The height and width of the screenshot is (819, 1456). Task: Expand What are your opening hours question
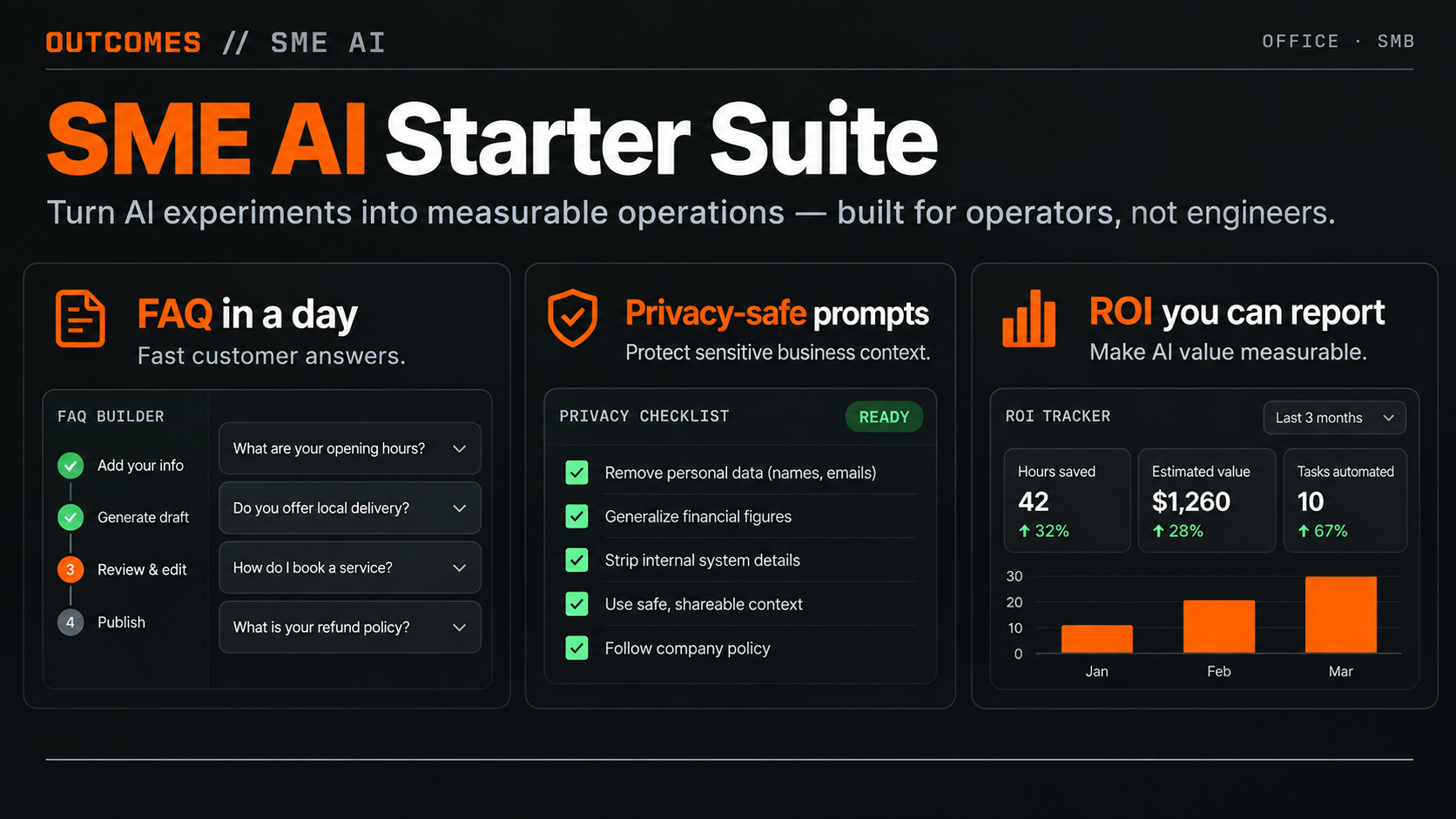coord(350,448)
